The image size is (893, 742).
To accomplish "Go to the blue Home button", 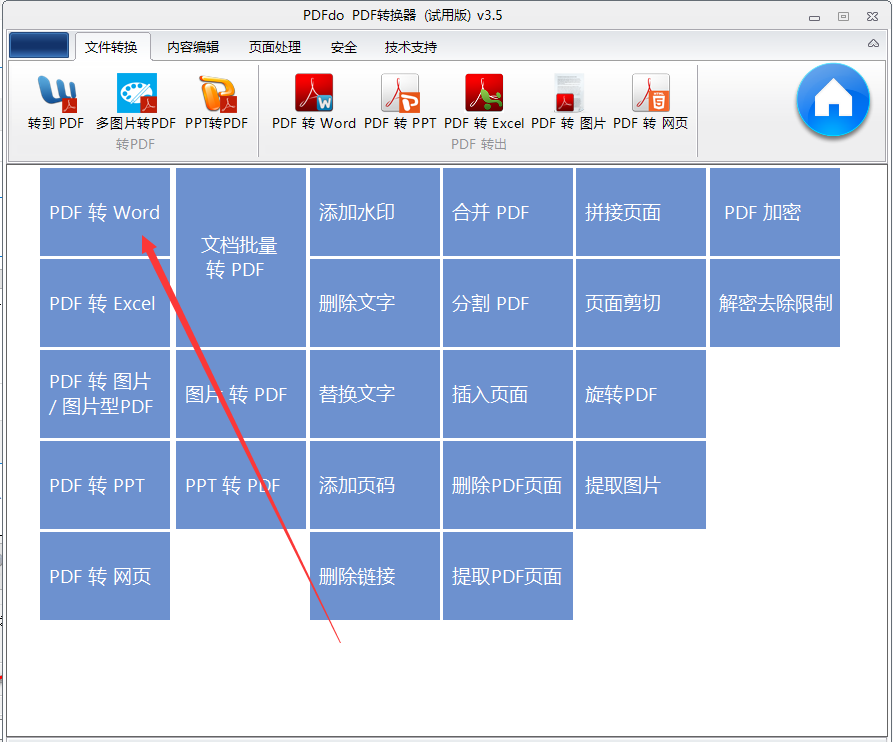I will pyautogui.click(x=832, y=100).
